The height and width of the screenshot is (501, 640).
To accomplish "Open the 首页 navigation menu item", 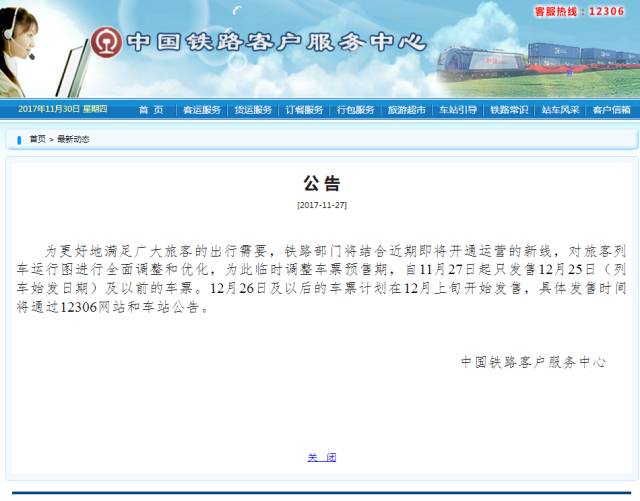I will [151, 110].
